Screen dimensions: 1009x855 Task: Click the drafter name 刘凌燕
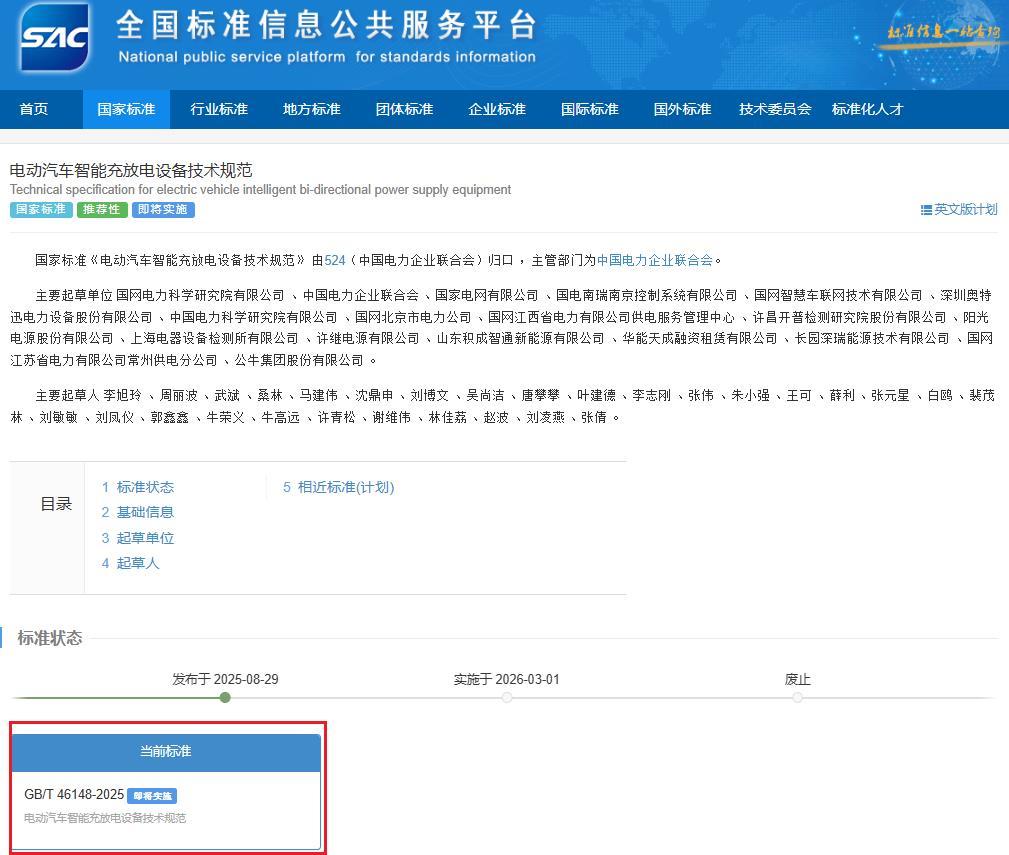545,417
